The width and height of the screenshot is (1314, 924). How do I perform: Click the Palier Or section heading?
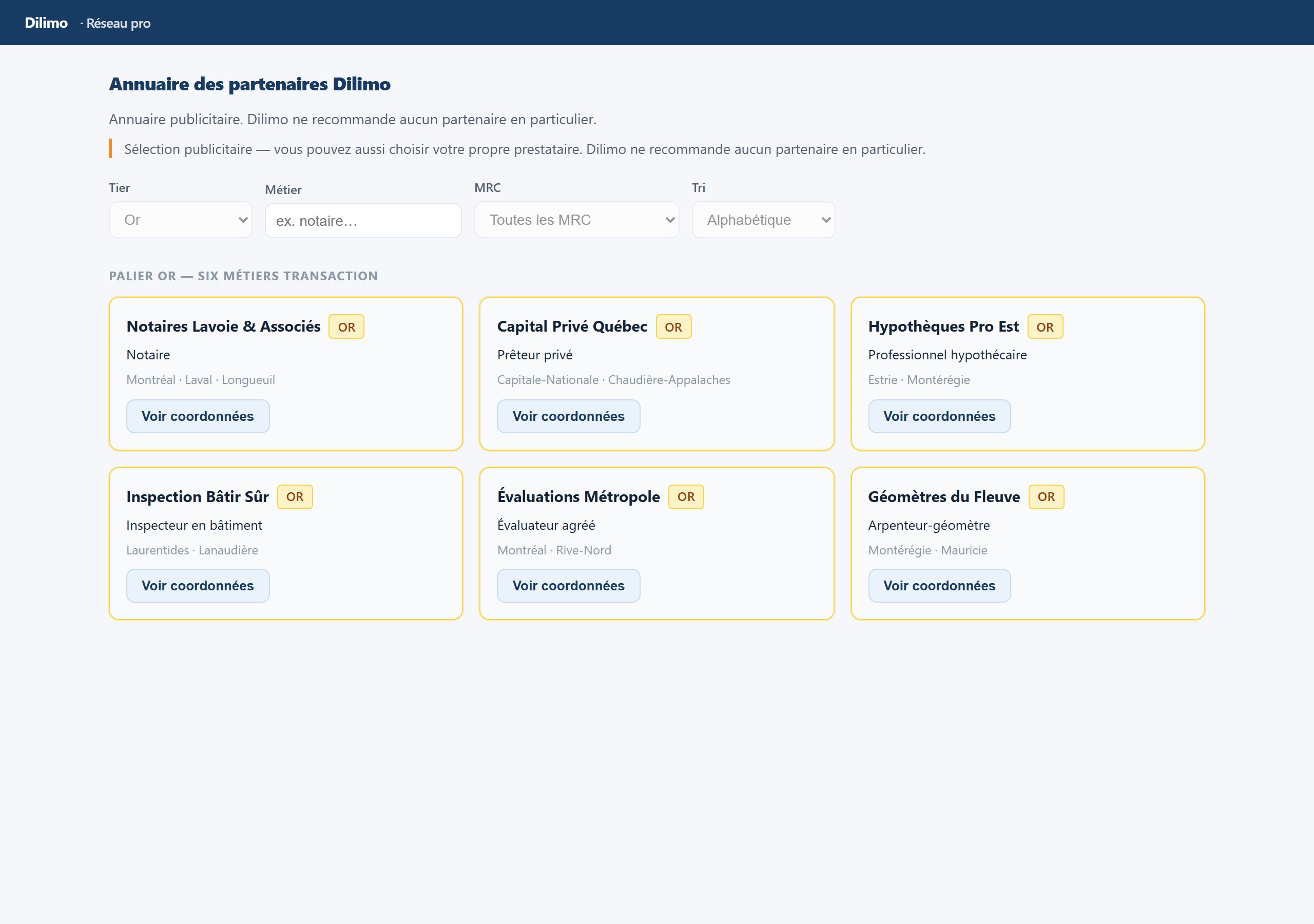pyautogui.click(x=243, y=276)
